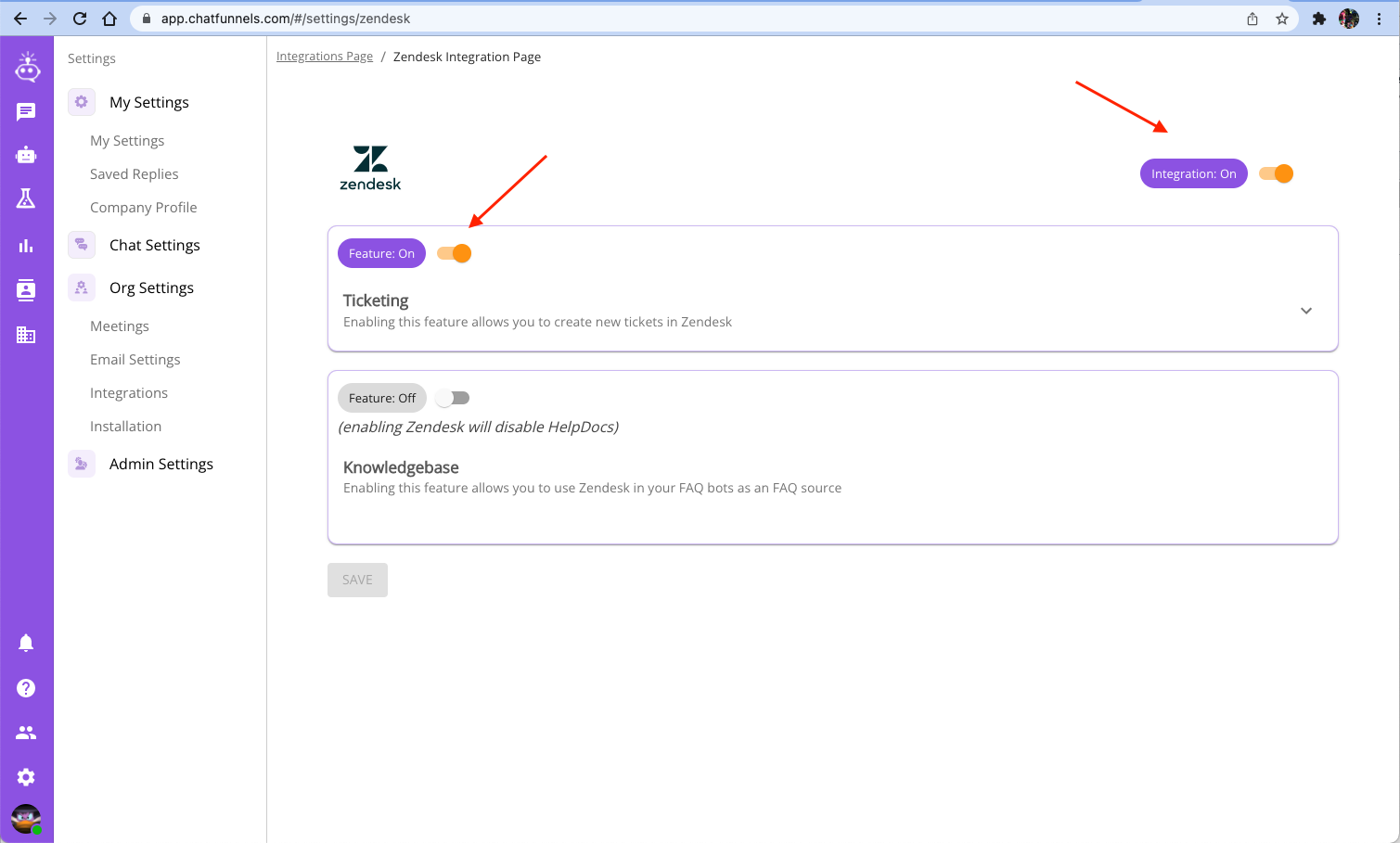Viewport: 1400px width, 843px height.
Task: Click the Org Settings icon
Action: 82,287
